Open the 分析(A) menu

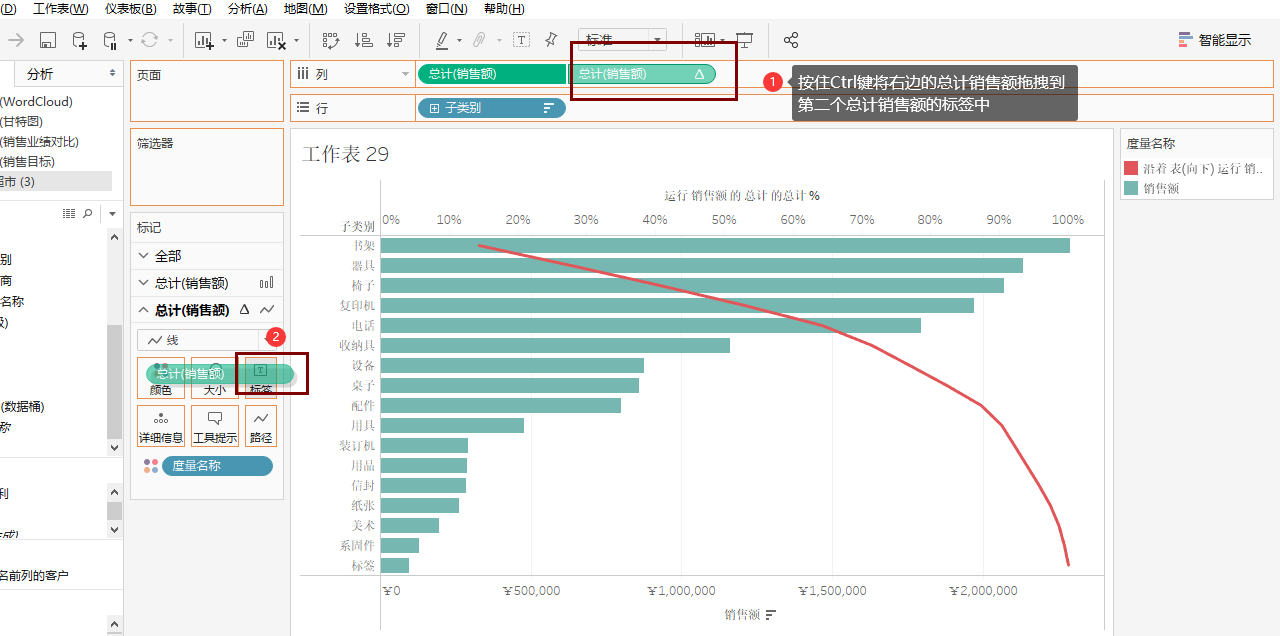coord(247,9)
